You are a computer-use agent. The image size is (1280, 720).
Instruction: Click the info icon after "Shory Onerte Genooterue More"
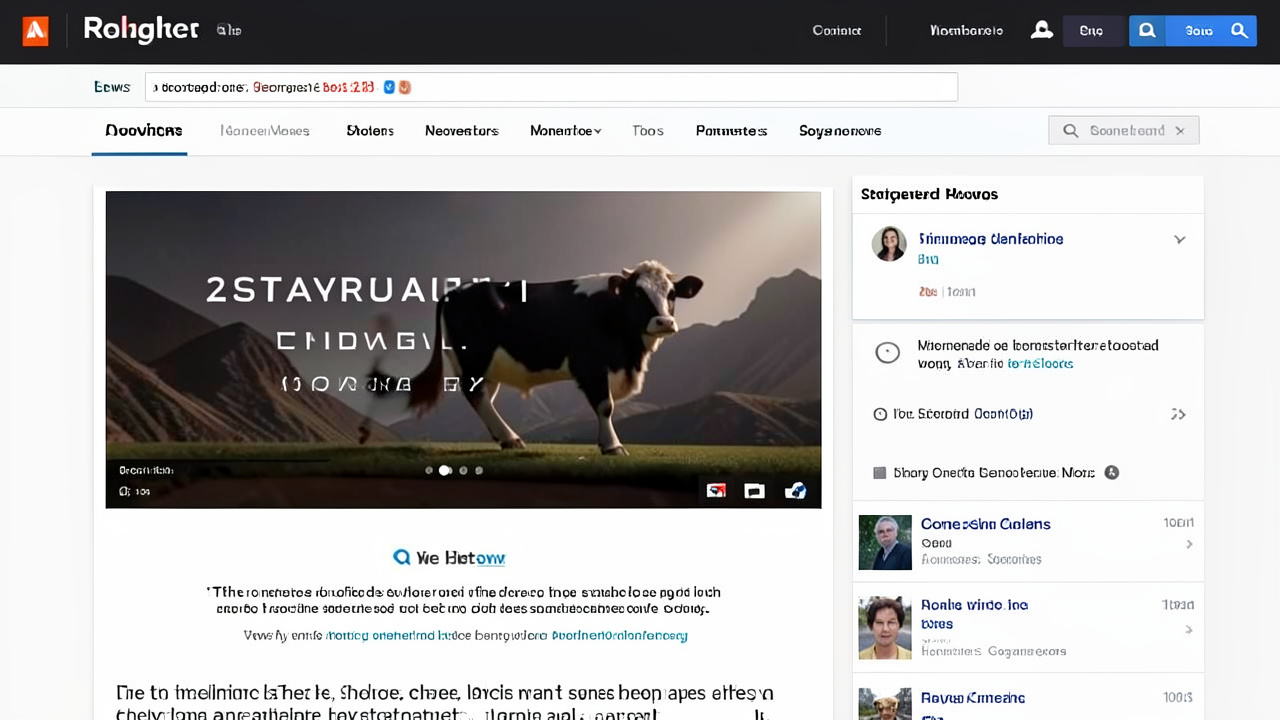click(1111, 472)
